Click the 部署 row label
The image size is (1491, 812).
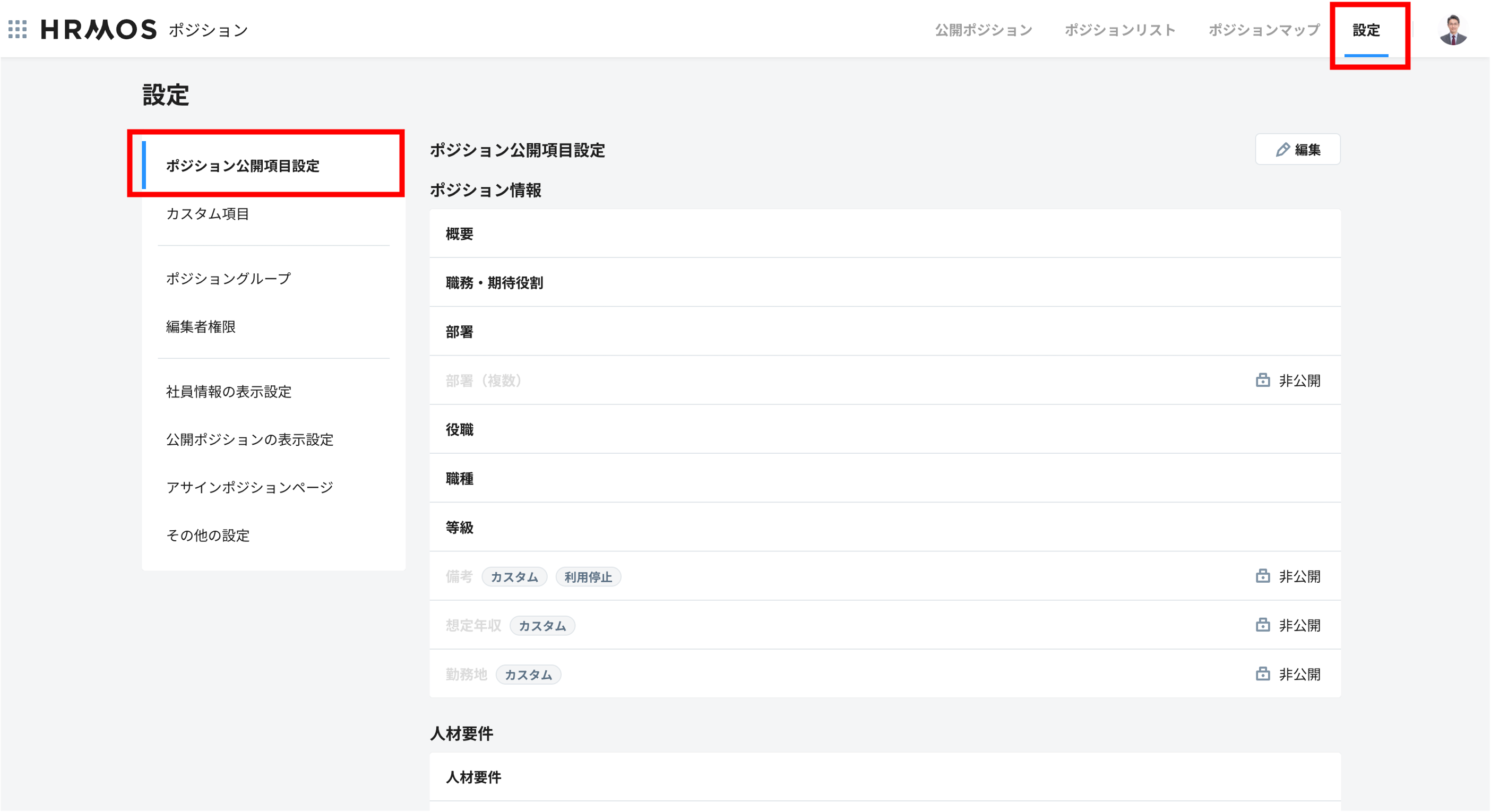460,332
